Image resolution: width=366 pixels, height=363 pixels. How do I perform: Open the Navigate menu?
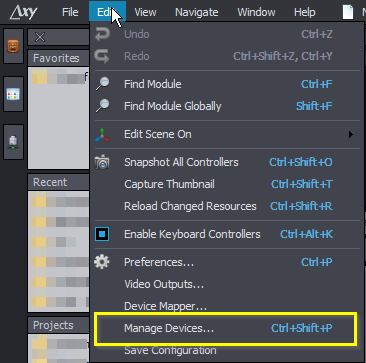pos(197,13)
